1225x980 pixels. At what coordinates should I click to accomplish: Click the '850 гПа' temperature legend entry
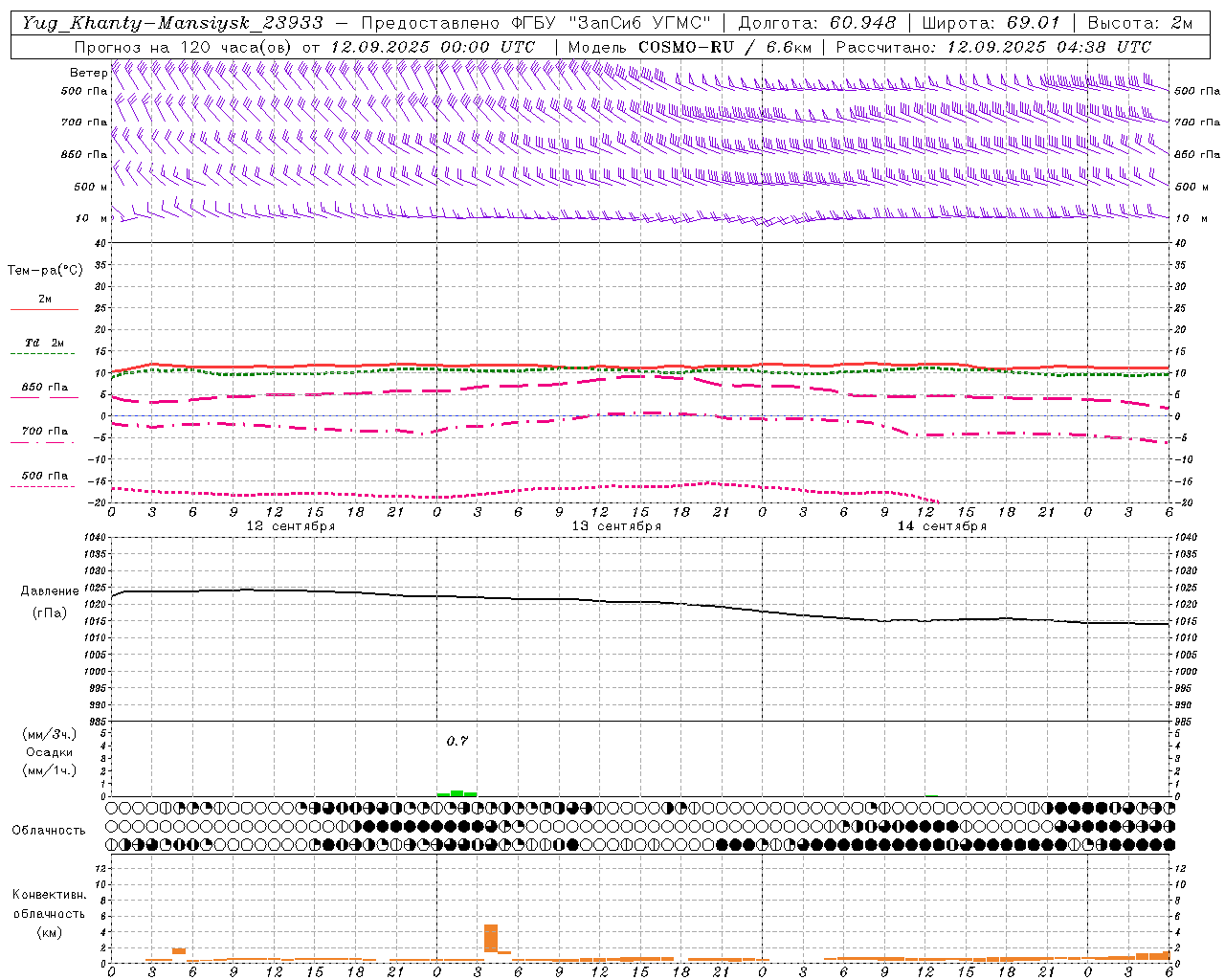(x=45, y=388)
